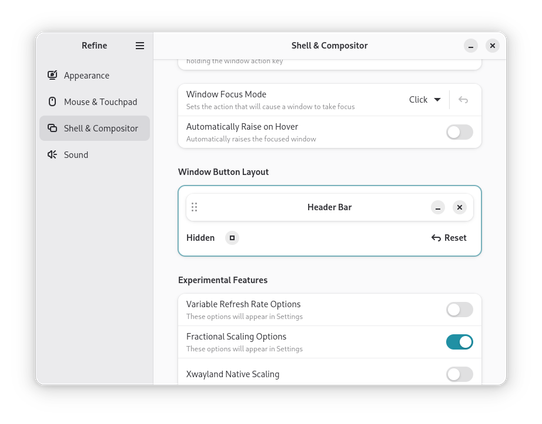This screenshot has width=542, height=424.
Task: Select Shell & Compositor in the sidebar
Action: click(x=95, y=128)
